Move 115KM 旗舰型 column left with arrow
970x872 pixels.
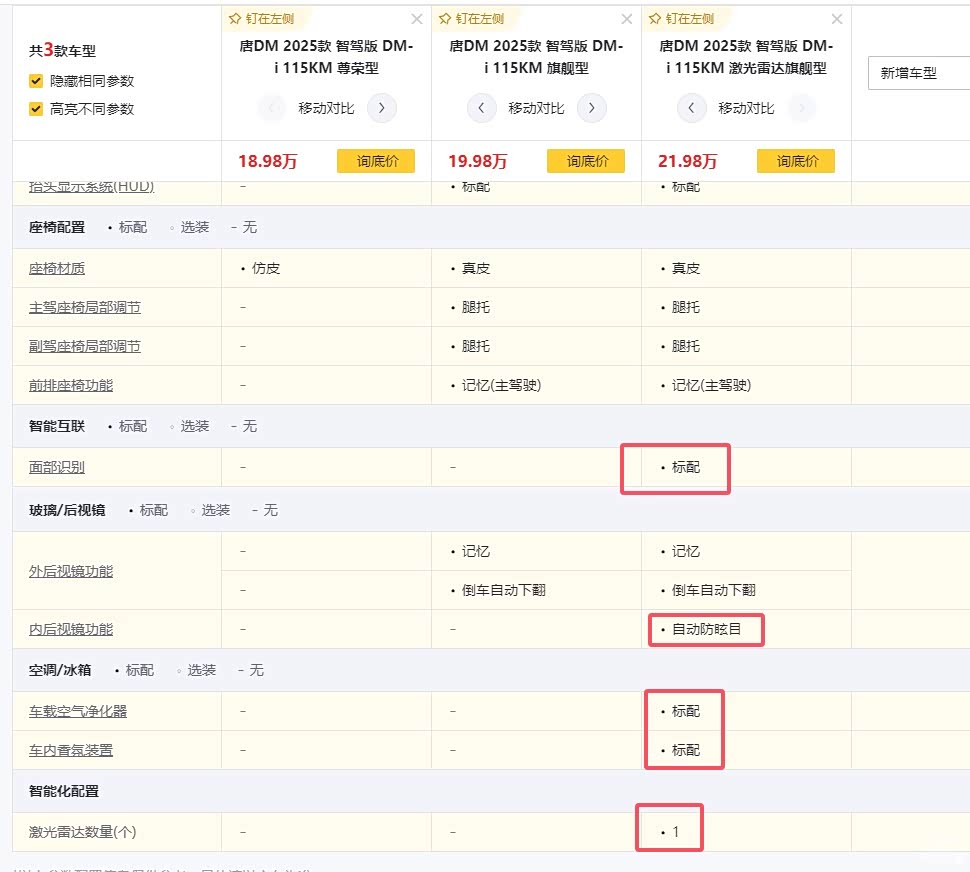click(x=482, y=108)
